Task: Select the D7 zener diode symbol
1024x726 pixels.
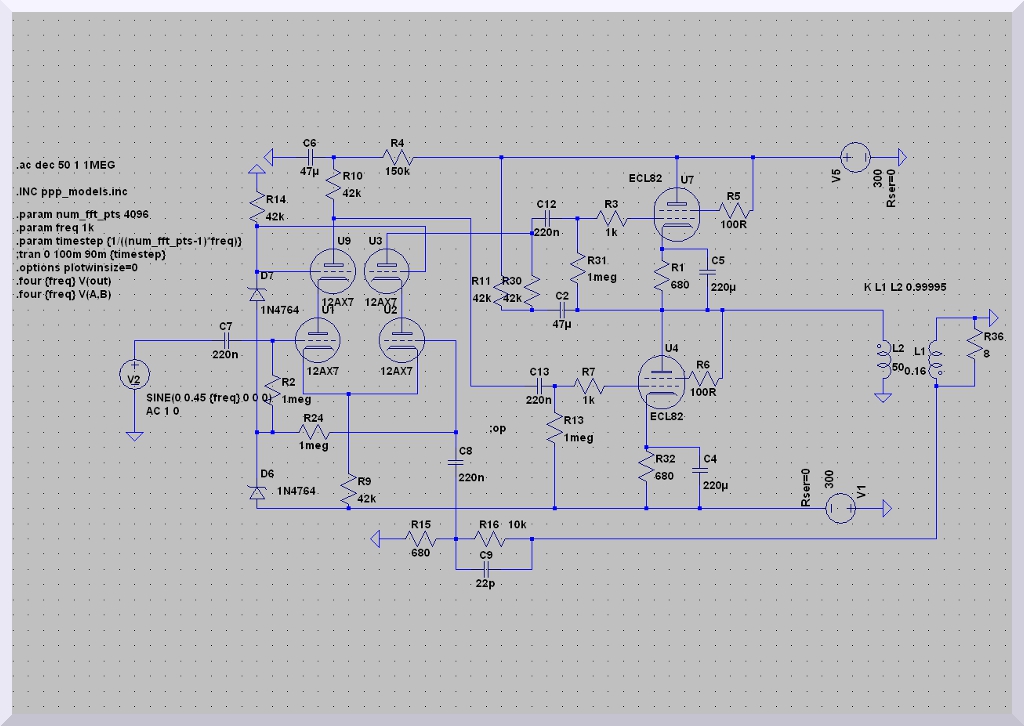Action: point(256,293)
